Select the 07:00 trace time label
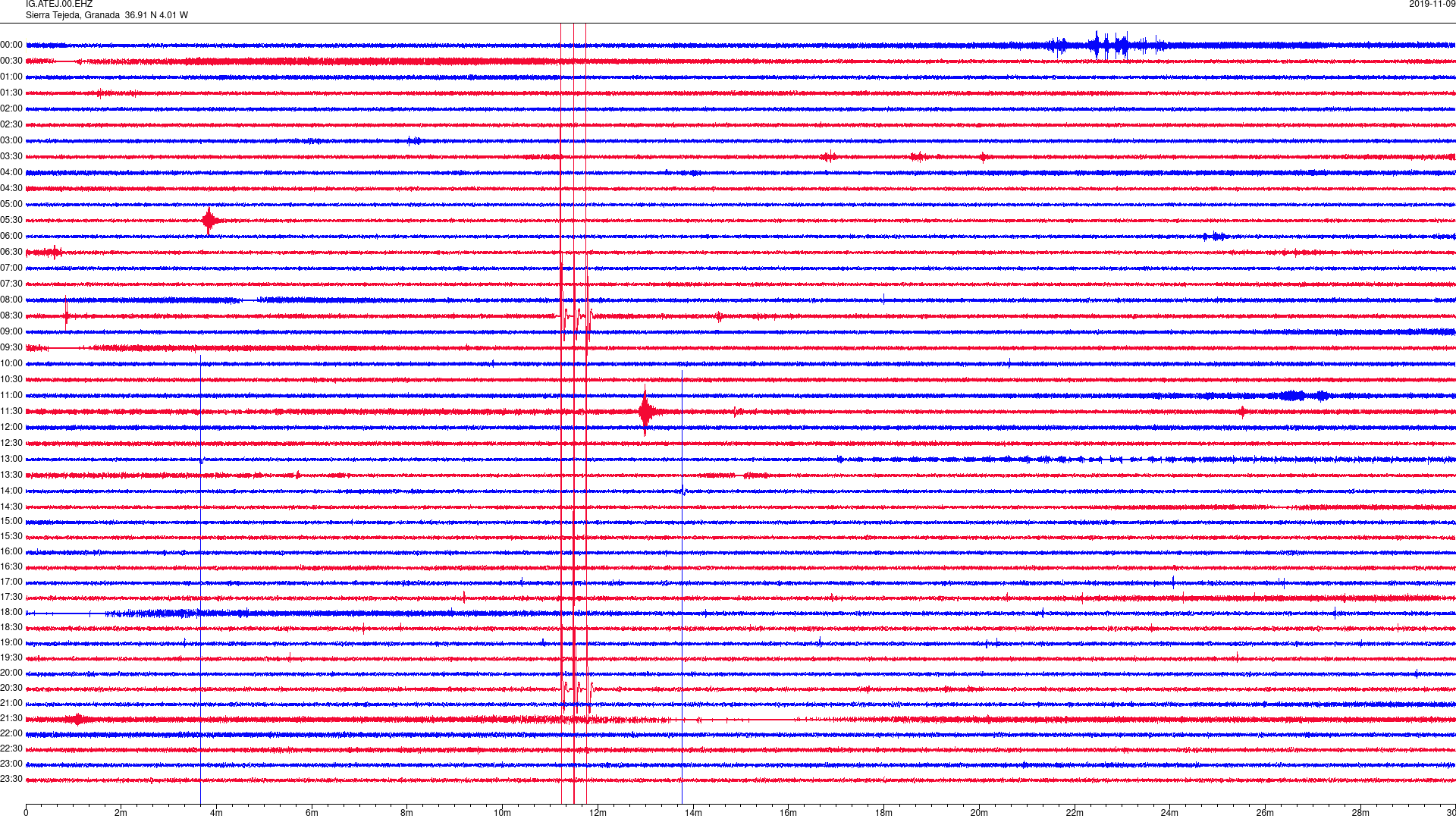The height and width of the screenshot is (819, 1456). [11, 268]
